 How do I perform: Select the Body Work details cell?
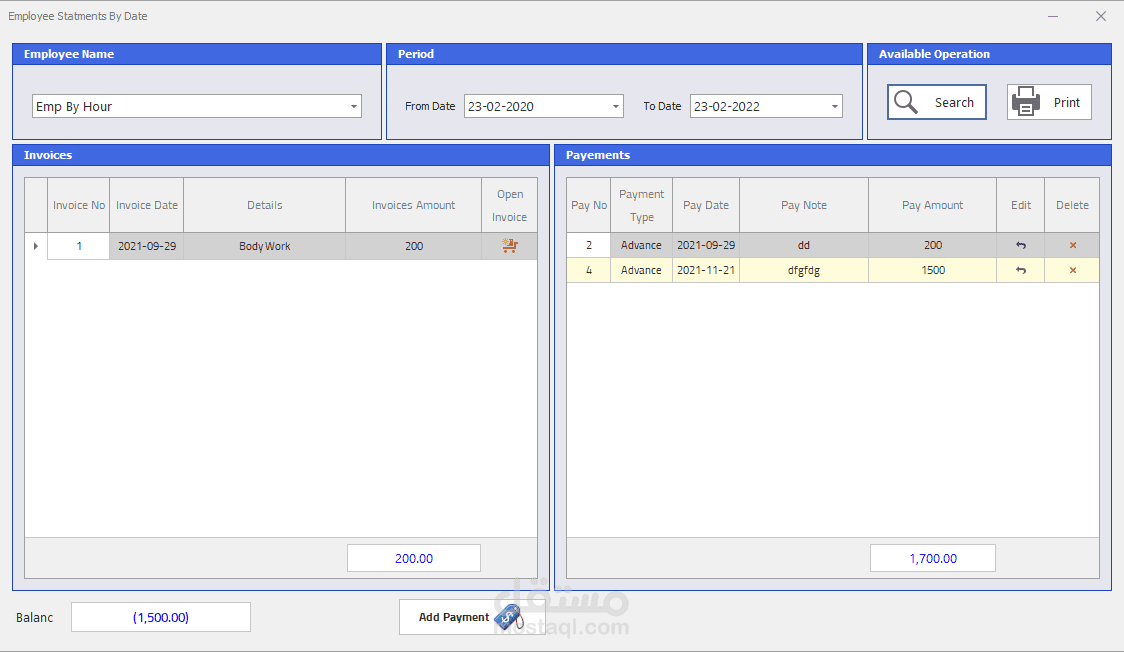265,246
